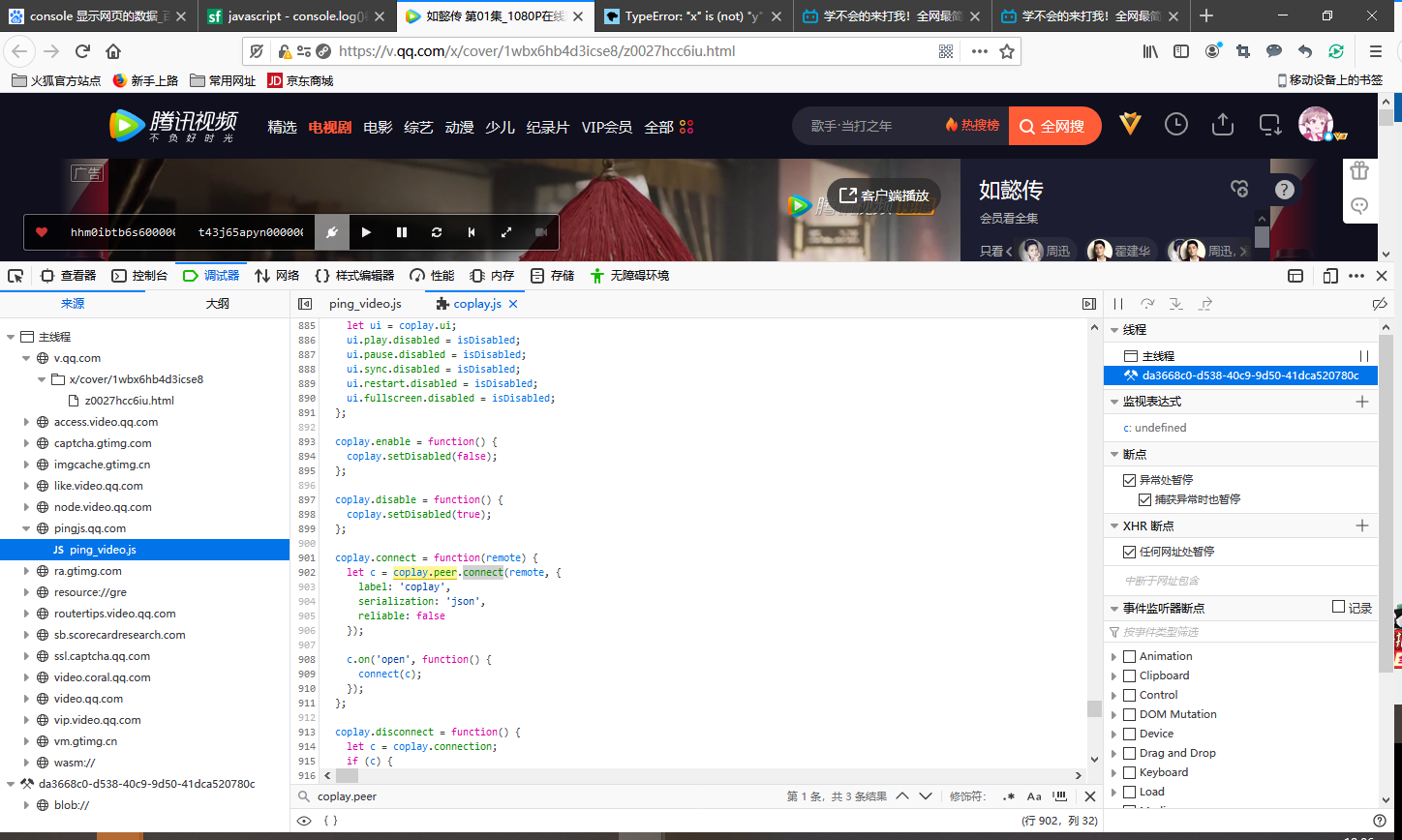Expand the Drag and Drop event category
Image resolution: width=1402 pixels, height=840 pixels.
(x=1113, y=753)
